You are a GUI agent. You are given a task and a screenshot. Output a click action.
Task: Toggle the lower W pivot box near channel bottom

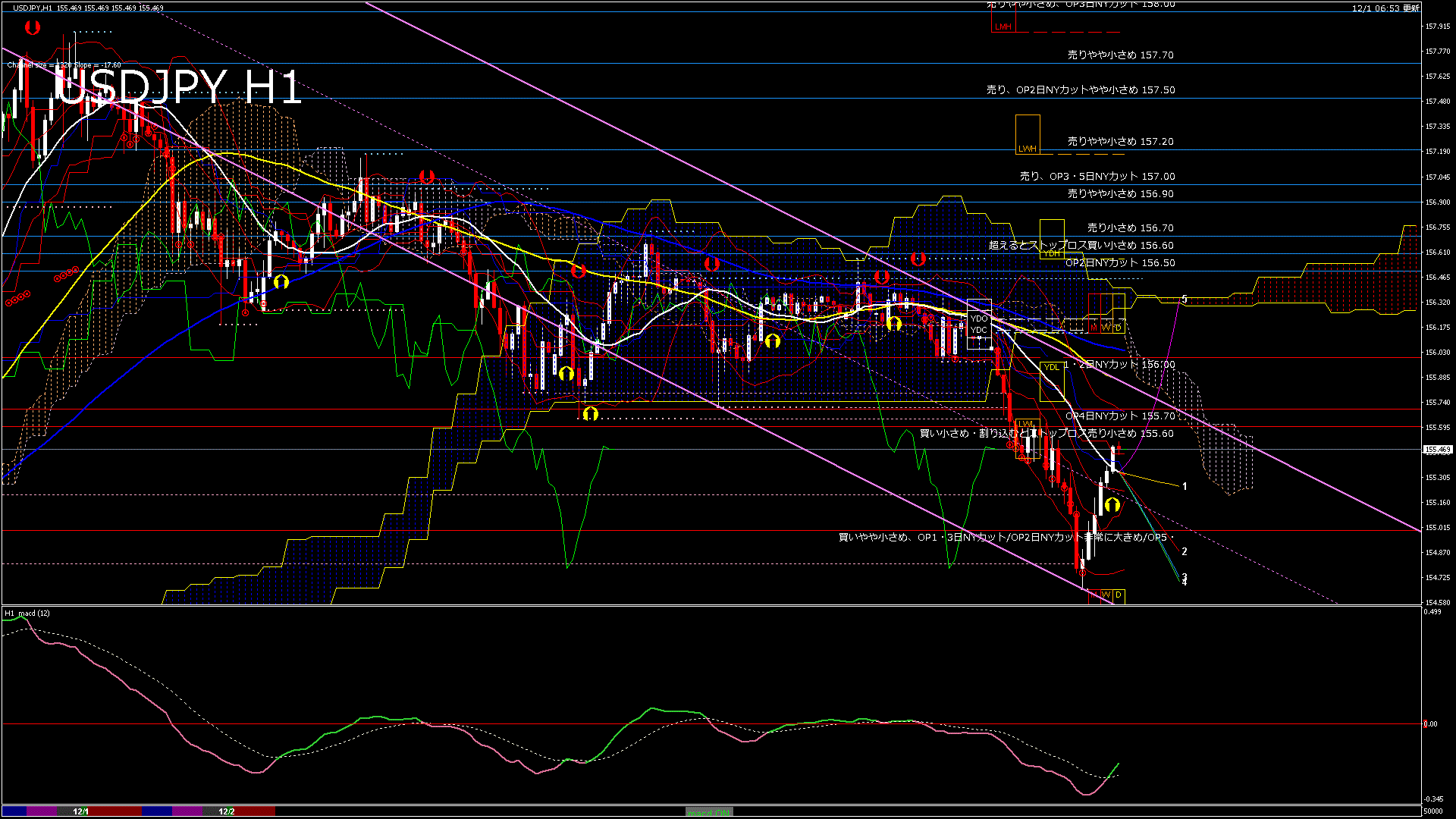tap(1106, 595)
